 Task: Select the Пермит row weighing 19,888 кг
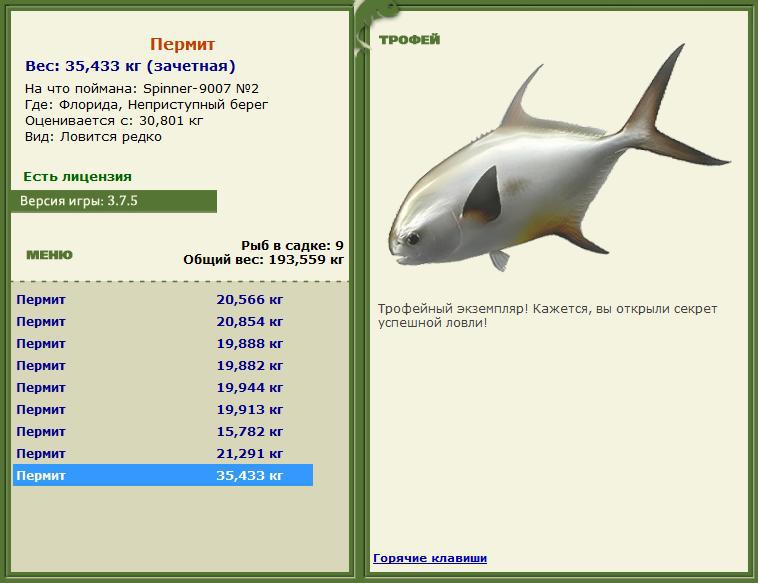[x=163, y=344]
